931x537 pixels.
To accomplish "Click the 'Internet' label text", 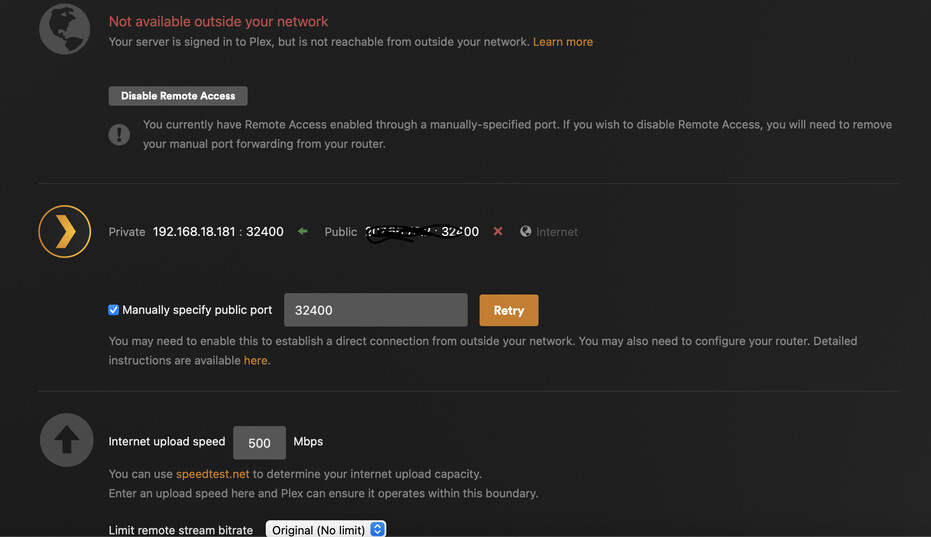I will 557,232.
